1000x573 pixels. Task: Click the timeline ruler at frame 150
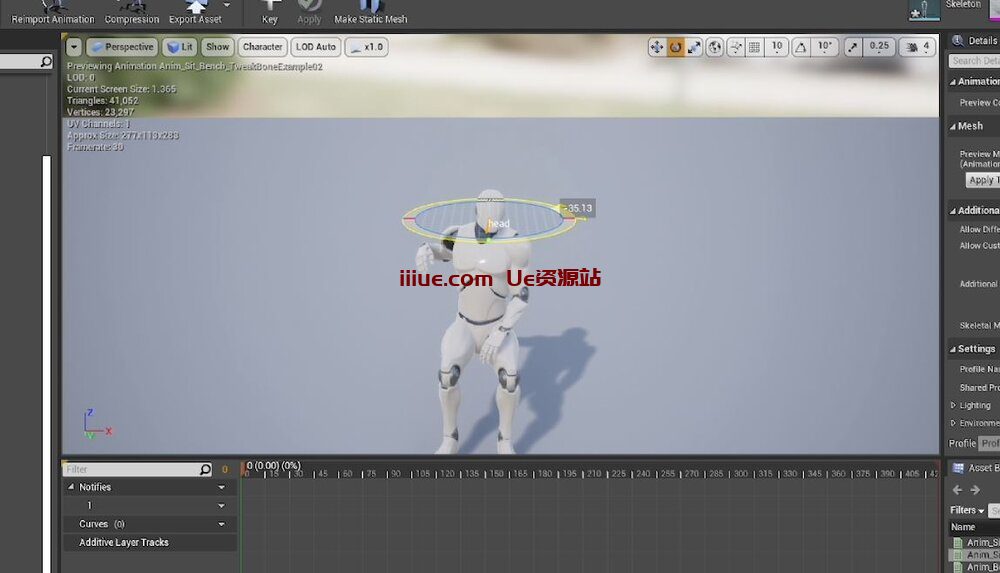[496, 473]
